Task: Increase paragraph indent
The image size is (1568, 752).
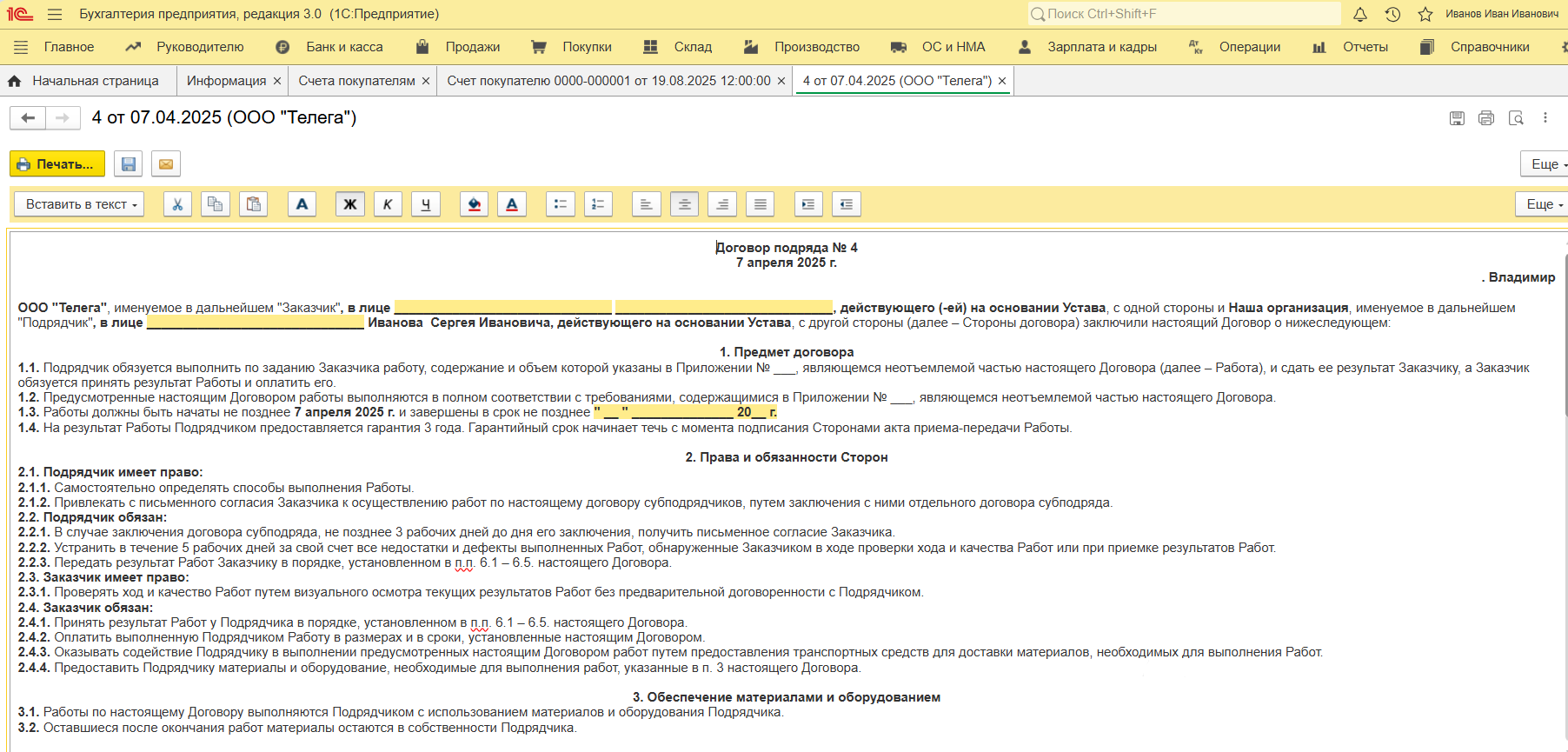Action: pos(808,204)
